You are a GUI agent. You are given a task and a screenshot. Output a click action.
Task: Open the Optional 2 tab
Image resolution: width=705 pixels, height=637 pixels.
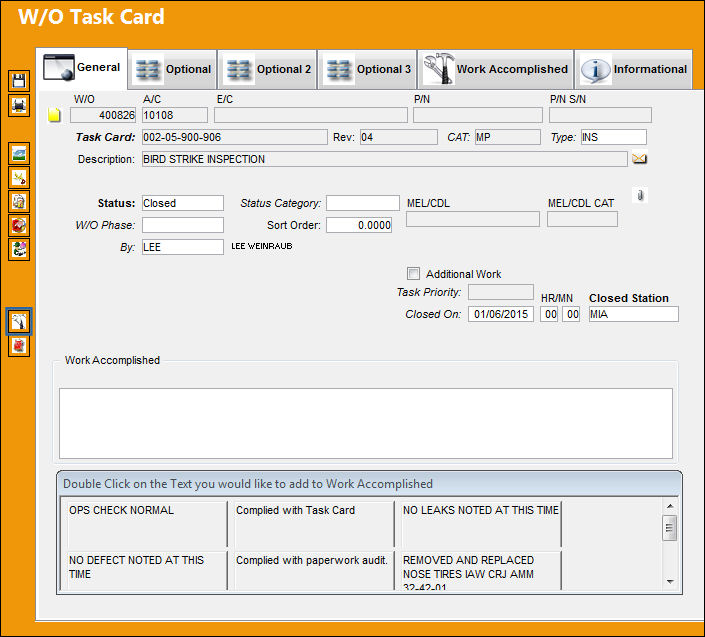click(x=268, y=69)
